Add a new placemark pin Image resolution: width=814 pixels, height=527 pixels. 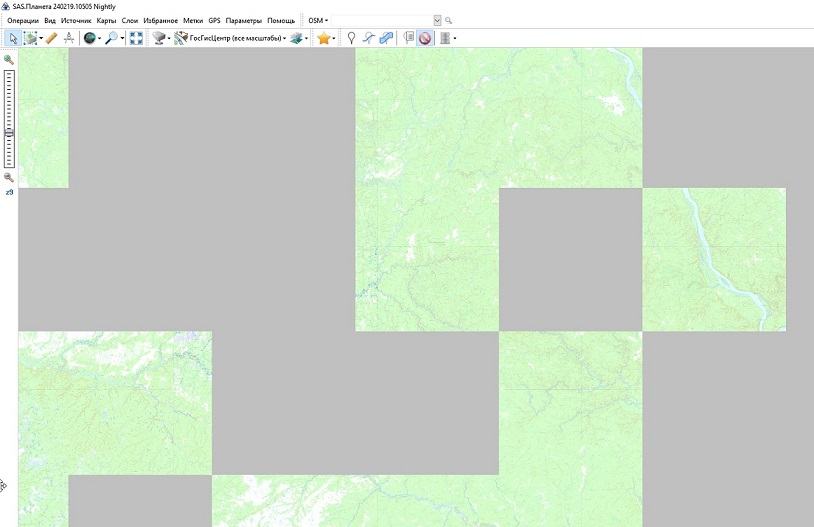(351, 38)
